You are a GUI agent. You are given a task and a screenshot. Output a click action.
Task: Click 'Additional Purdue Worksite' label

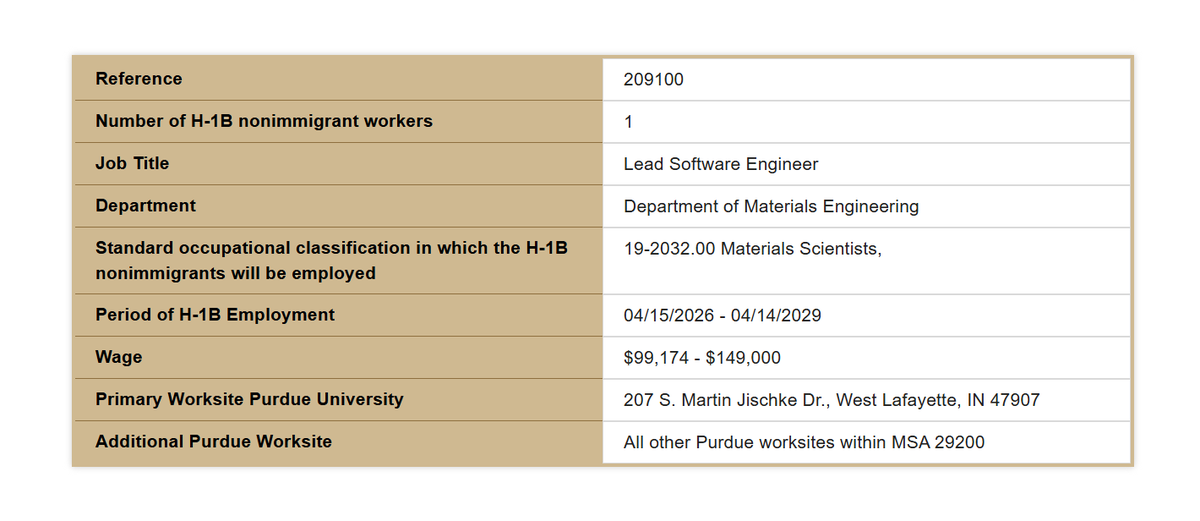click(214, 441)
